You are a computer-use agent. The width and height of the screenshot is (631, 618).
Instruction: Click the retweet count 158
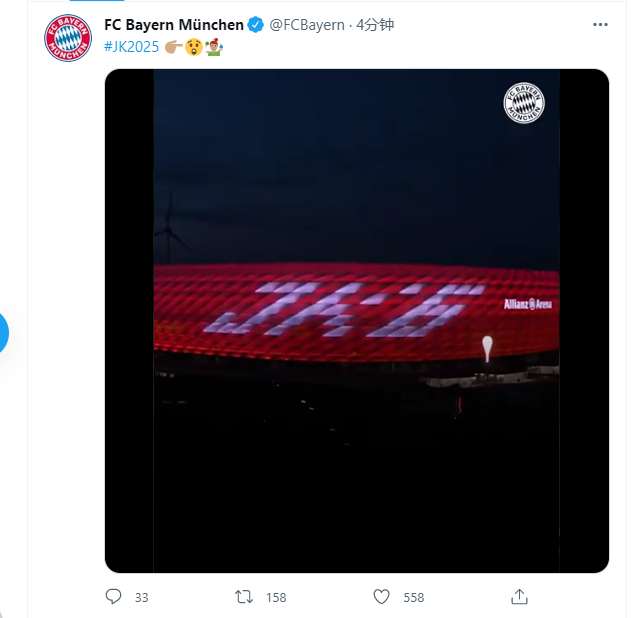pyautogui.click(x=276, y=598)
